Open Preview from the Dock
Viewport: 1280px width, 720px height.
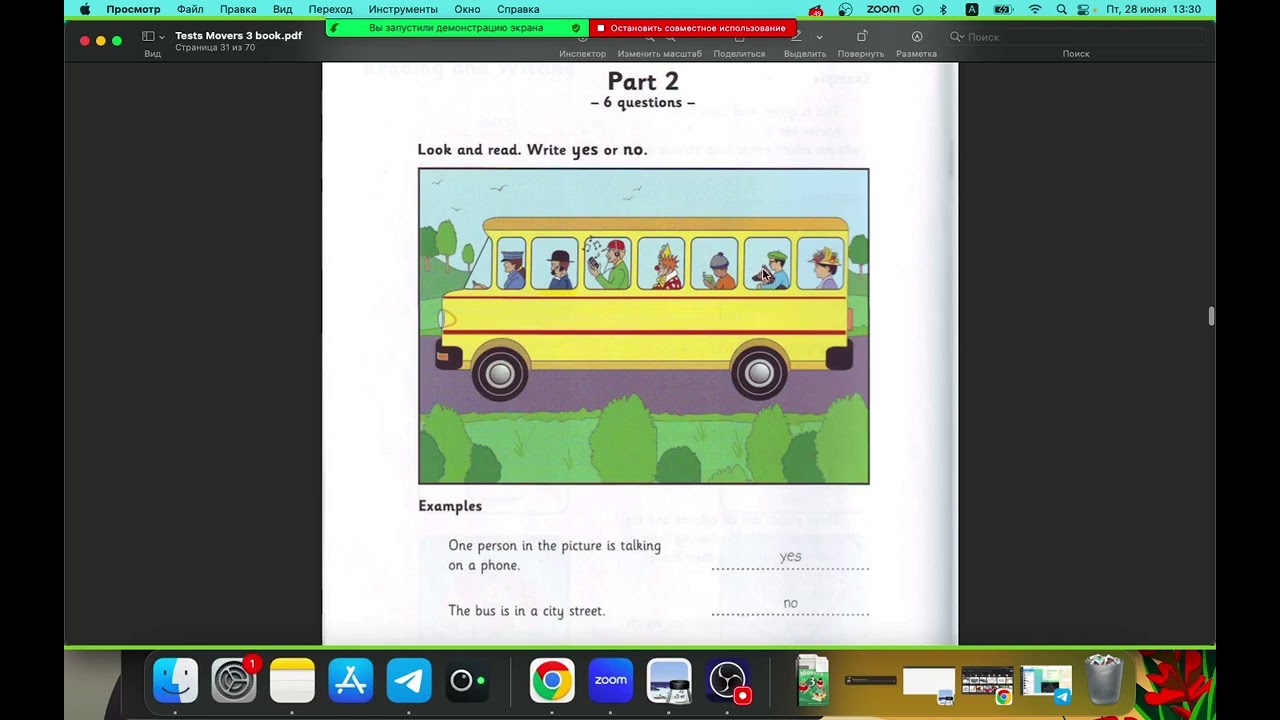pyautogui.click(x=669, y=681)
